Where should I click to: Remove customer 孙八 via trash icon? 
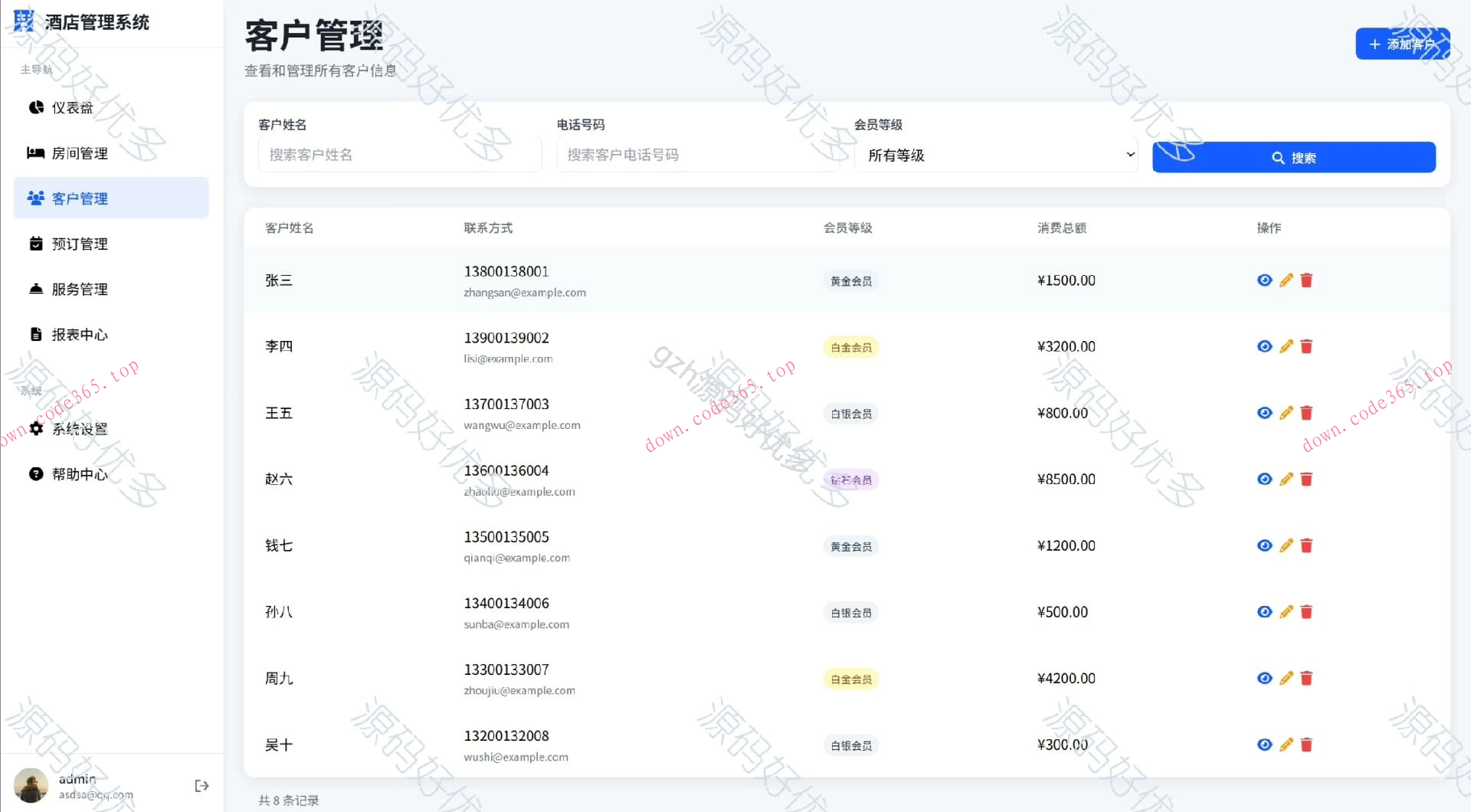pos(1306,611)
